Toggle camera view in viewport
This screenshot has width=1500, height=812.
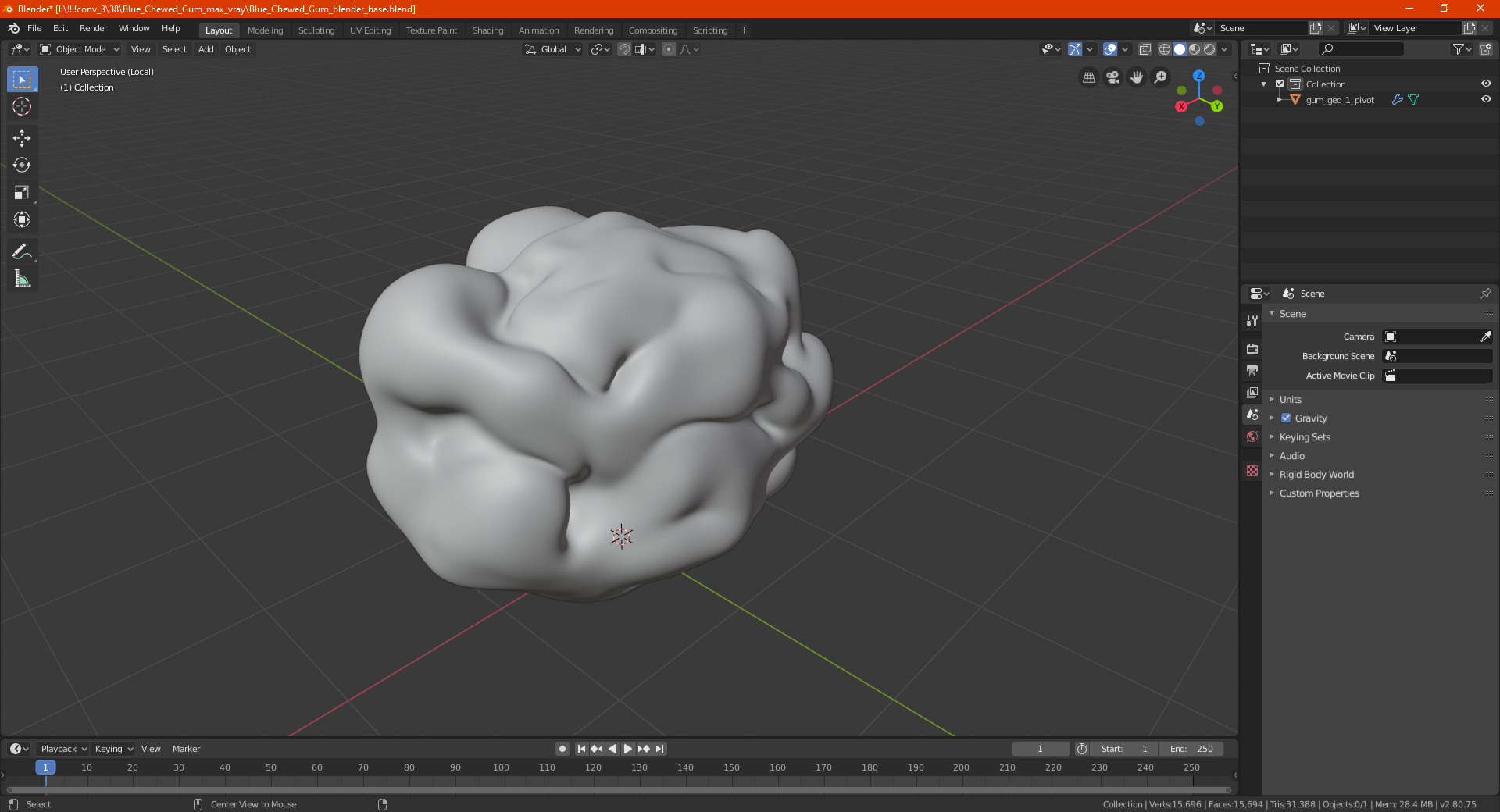coord(1112,77)
